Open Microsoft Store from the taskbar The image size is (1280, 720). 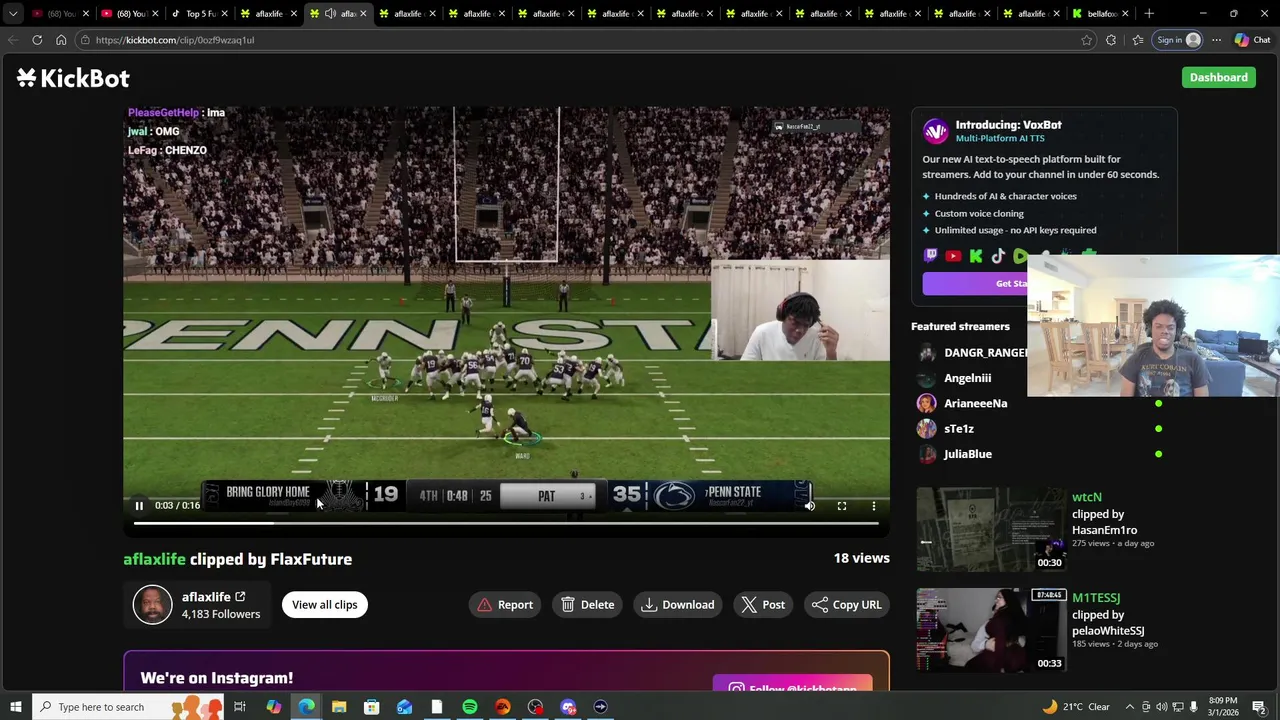point(371,707)
